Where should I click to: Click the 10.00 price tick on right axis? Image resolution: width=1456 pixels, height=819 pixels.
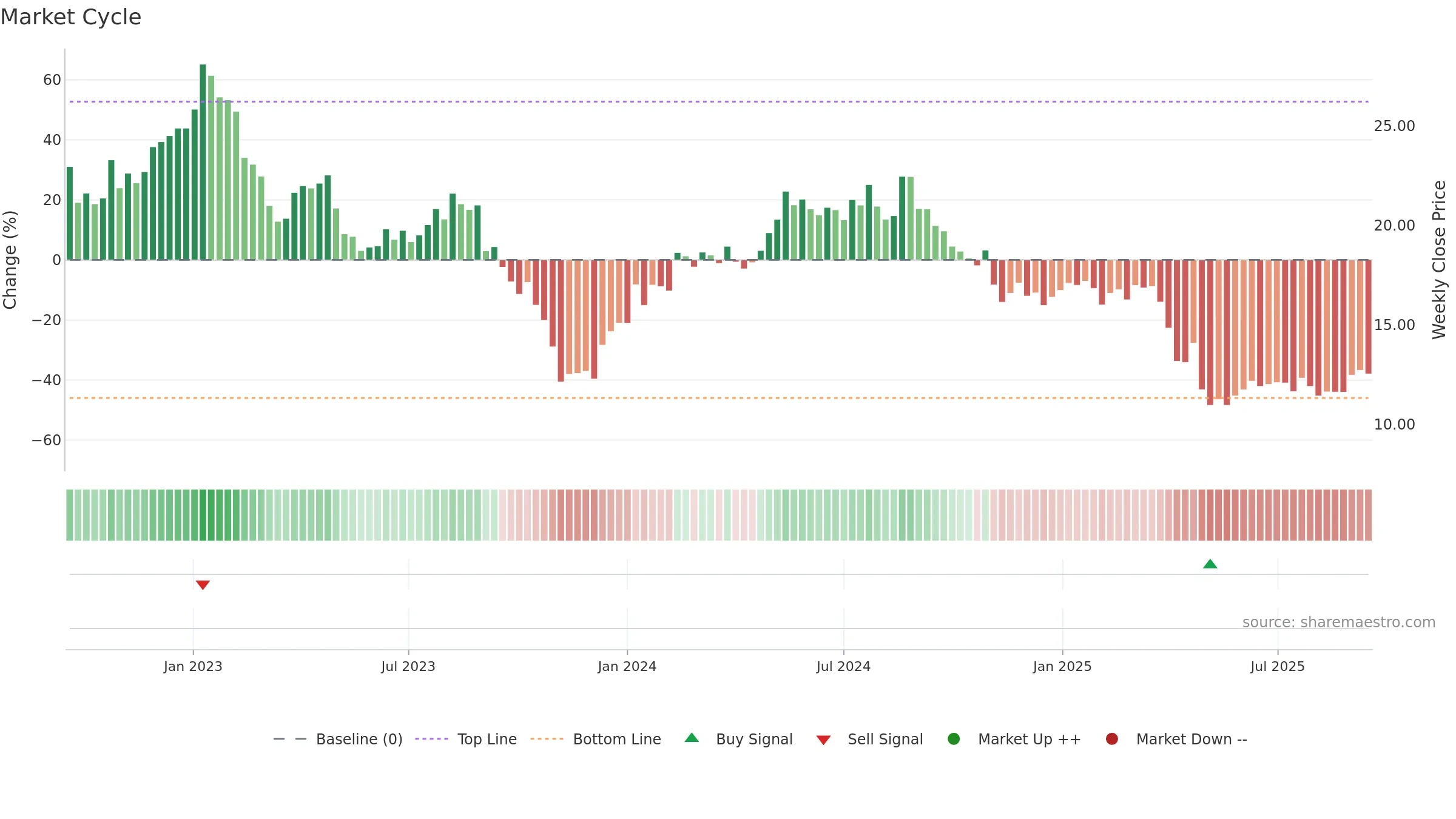pyautogui.click(x=1394, y=425)
